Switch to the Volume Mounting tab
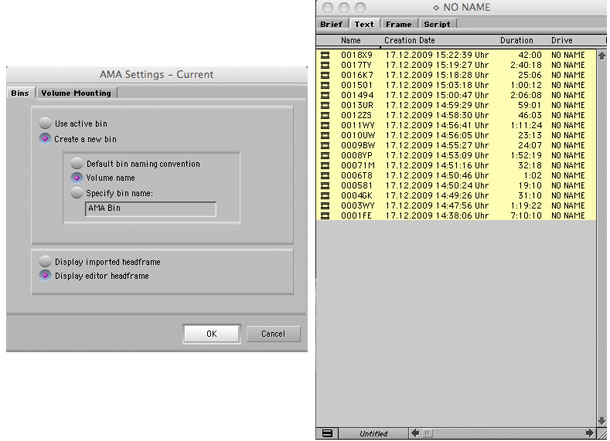The width and height of the screenshot is (610, 441). [x=77, y=93]
